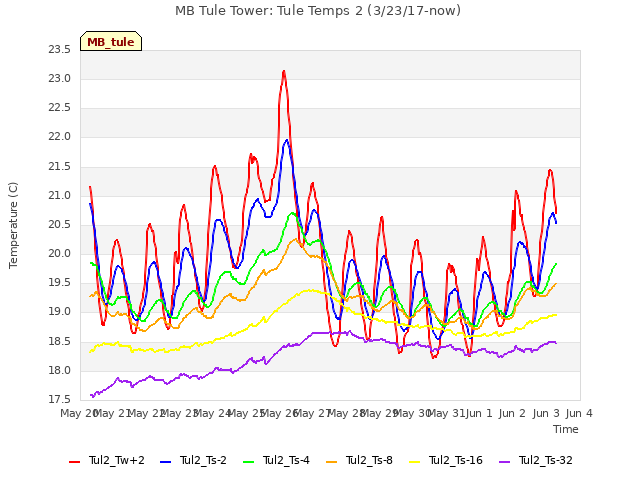
Task: Click the 21.0 y-axis tick label
Action: [x=60, y=196]
